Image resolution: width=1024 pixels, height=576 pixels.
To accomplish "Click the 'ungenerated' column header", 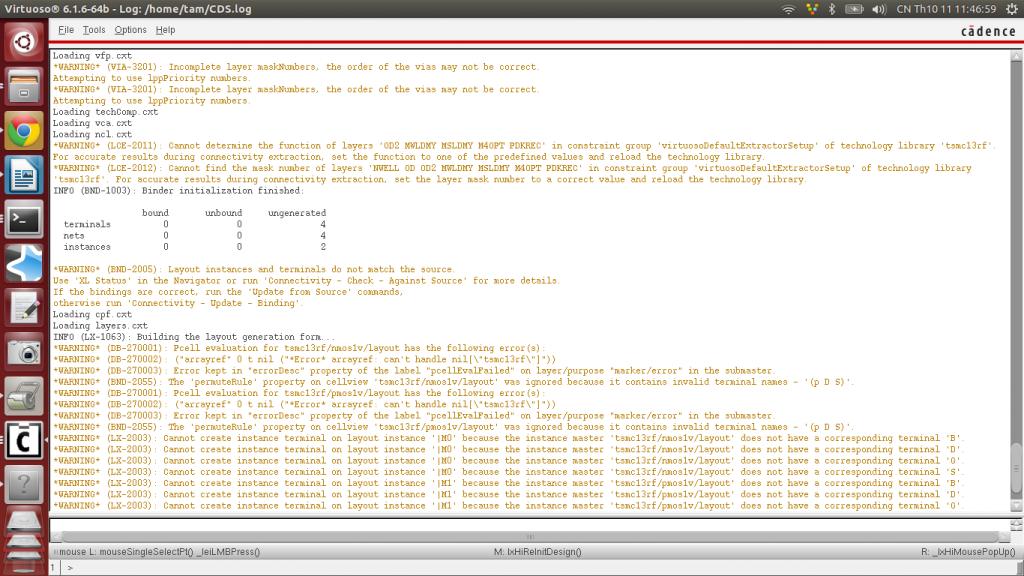I will coord(296,213).
